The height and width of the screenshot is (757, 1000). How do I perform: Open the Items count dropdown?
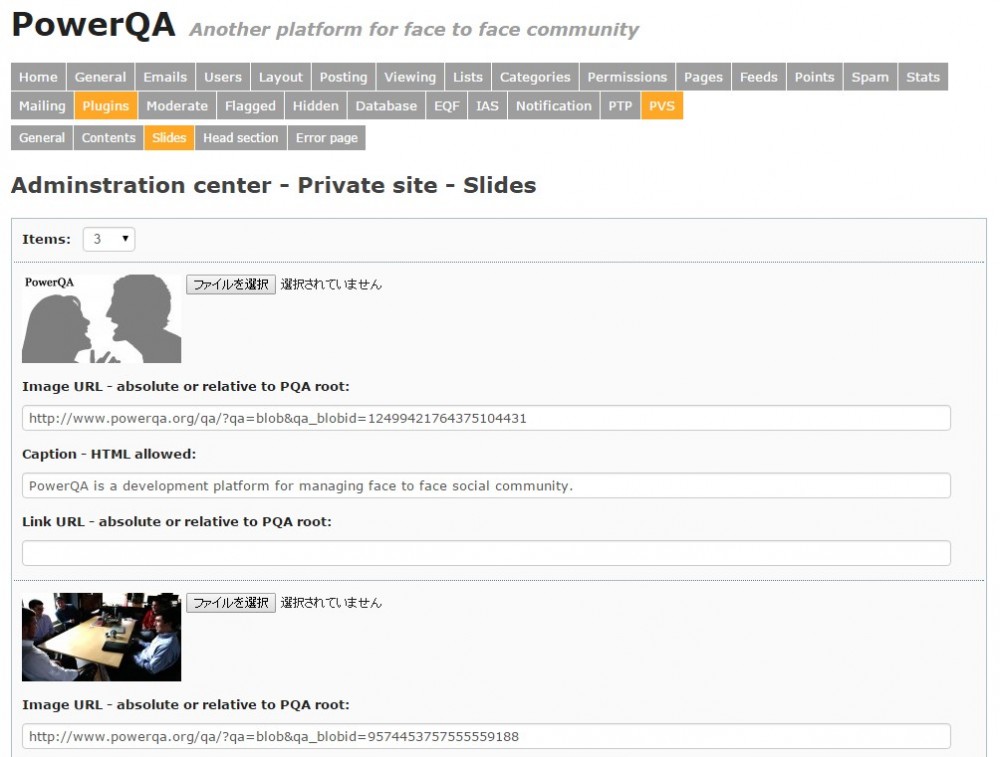coord(109,239)
